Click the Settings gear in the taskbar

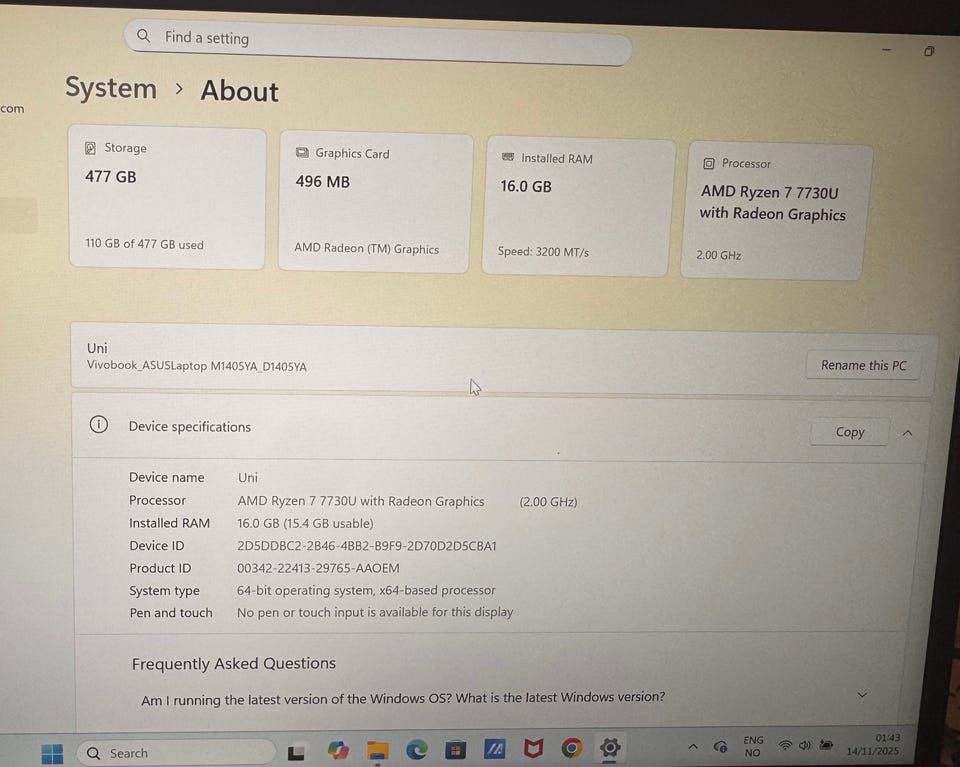(x=610, y=747)
